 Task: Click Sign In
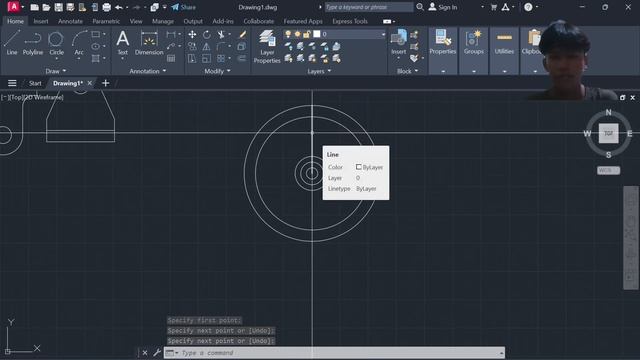point(443,7)
